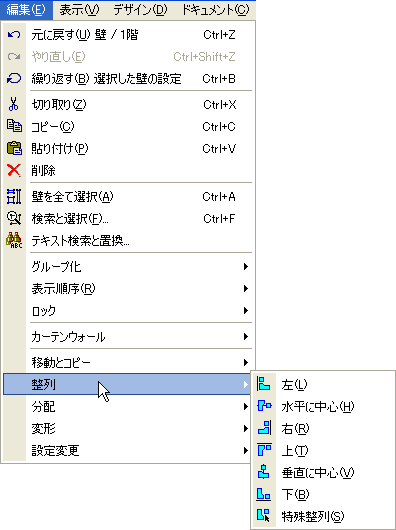Image resolution: width=396 pixels, height=530 pixels.
Task: Click the Ctrl+A shortcut text
Action: [x=219, y=196]
